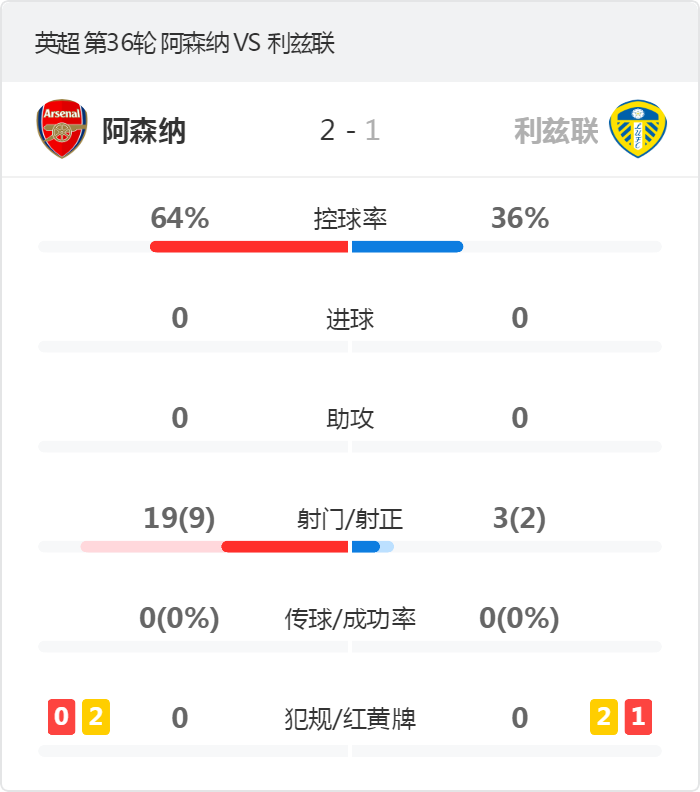Select the 传球/成功率 stat label
The height and width of the screenshot is (792, 700).
pyautogui.click(x=350, y=619)
